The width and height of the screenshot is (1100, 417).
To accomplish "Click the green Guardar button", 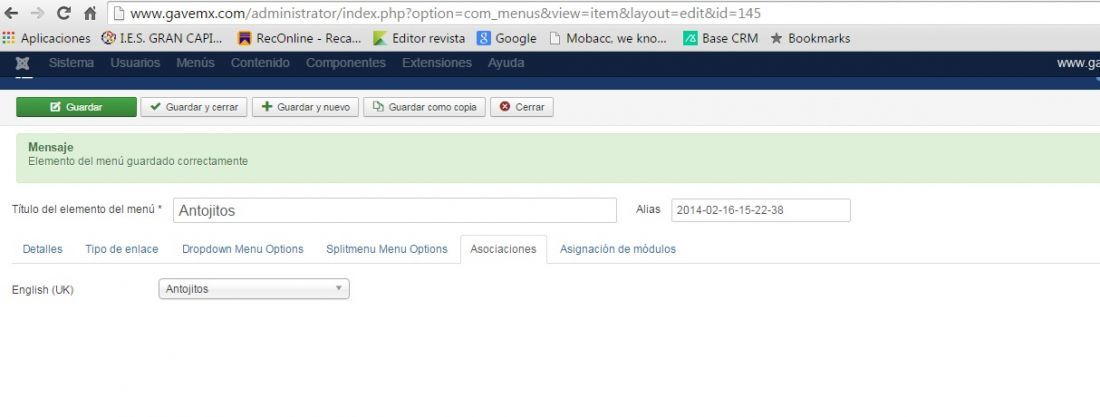I will [76, 107].
